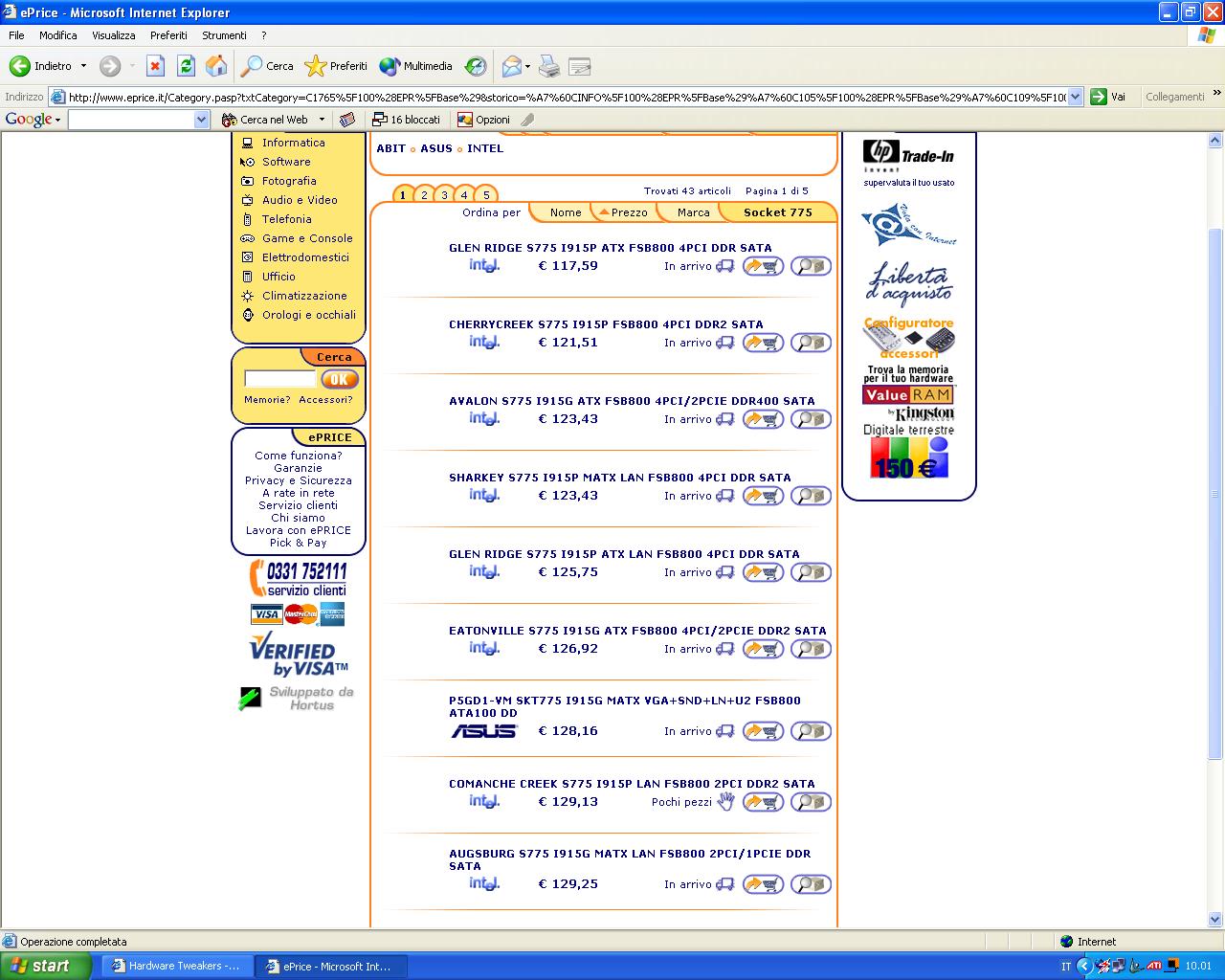The width and height of the screenshot is (1225, 980).
Task: Open the Kingston ValueRAM banner
Action: (908, 395)
